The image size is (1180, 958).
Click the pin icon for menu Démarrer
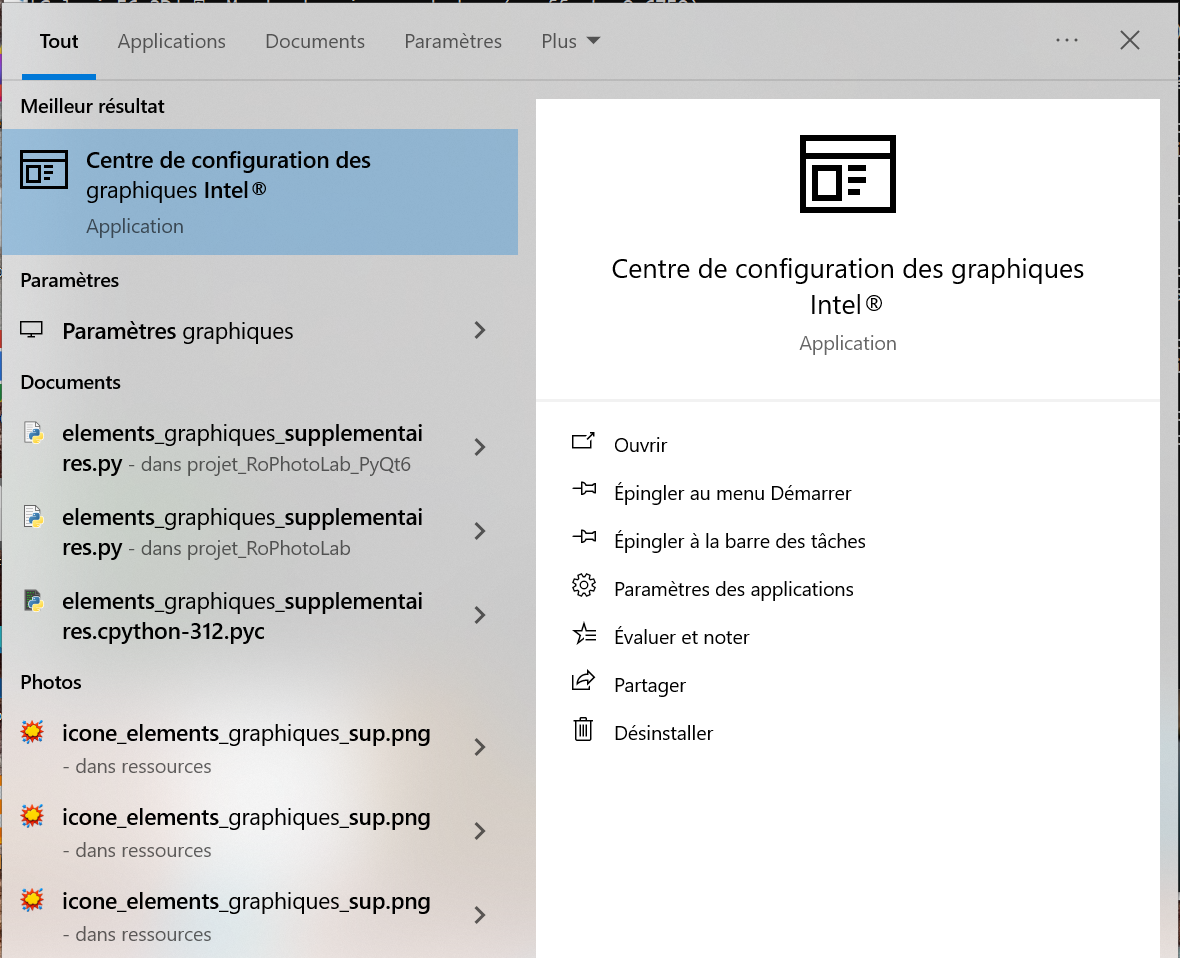584,489
